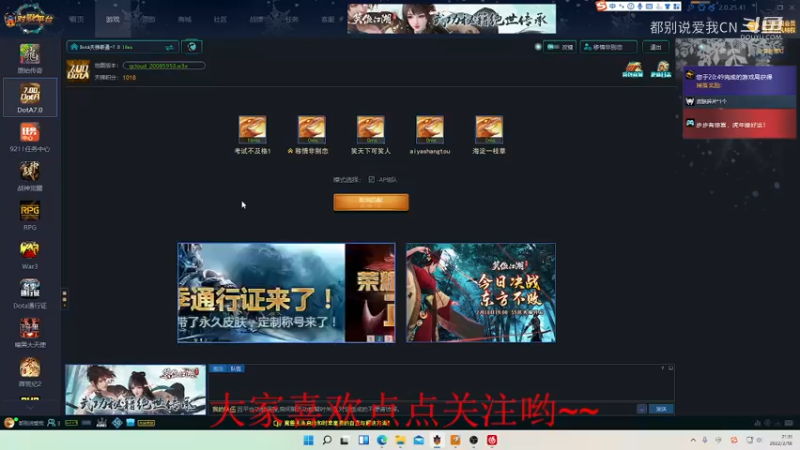The height and width of the screenshot is (450, 800).
Task: Open the 任务 tasks tab in top navigation
Action: point(292,19)
